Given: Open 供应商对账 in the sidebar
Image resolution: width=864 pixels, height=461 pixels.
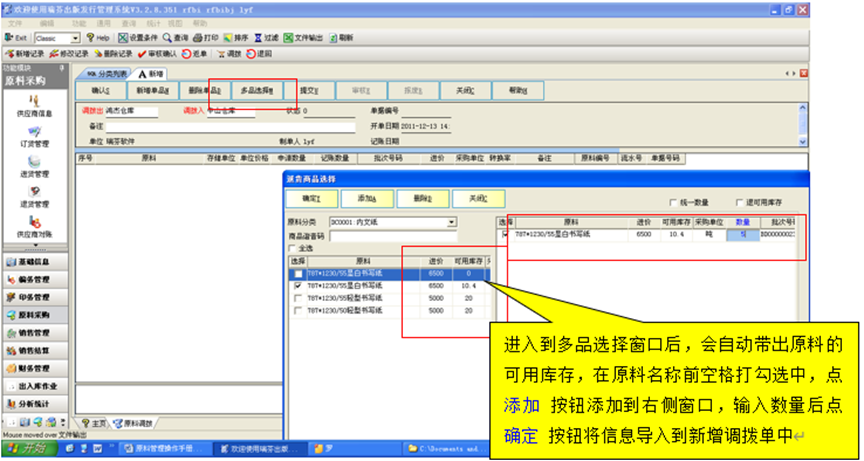Looking at the screenshot, I should [34, 227].
